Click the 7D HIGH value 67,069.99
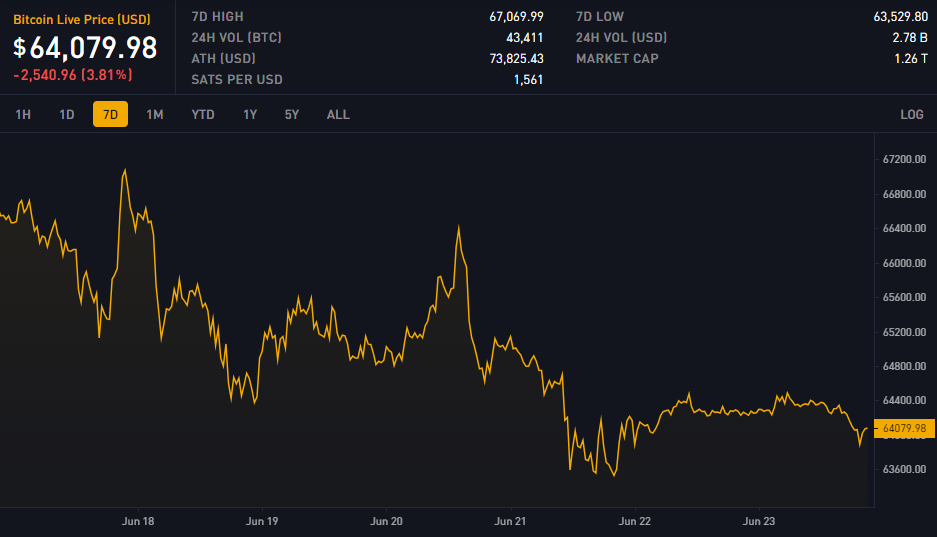The width and height of the screenshot is (937, 537). click(x=516, y=17)
